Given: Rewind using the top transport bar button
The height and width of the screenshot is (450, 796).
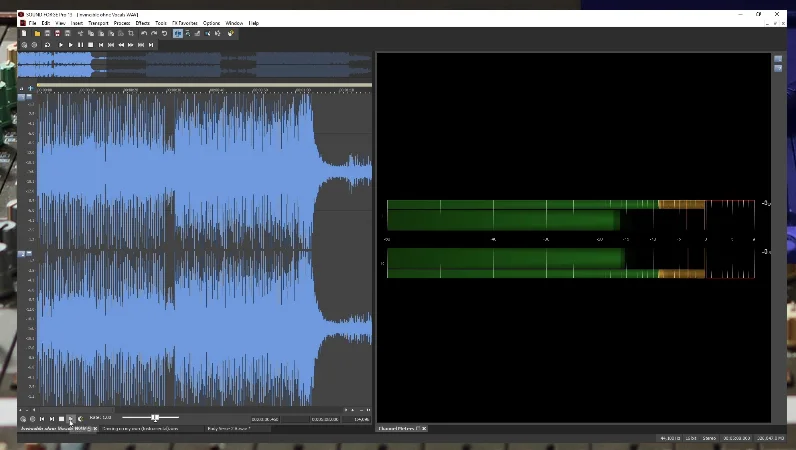Looking at the screenshot, I should (x=121, y=45).
